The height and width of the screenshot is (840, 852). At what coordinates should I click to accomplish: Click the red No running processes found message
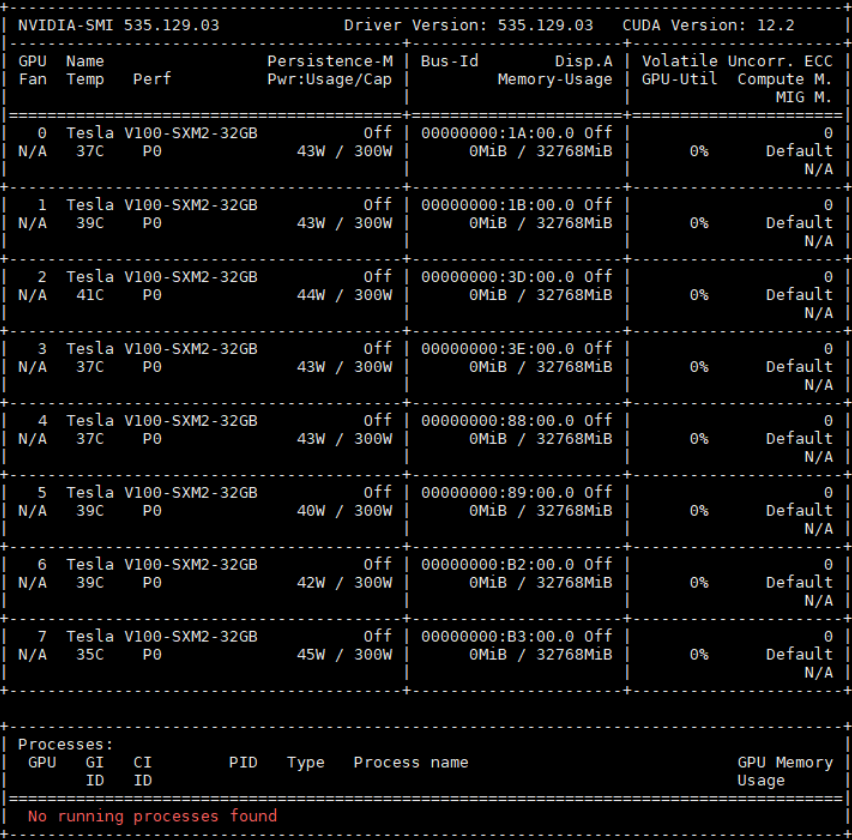click(152, 816)
